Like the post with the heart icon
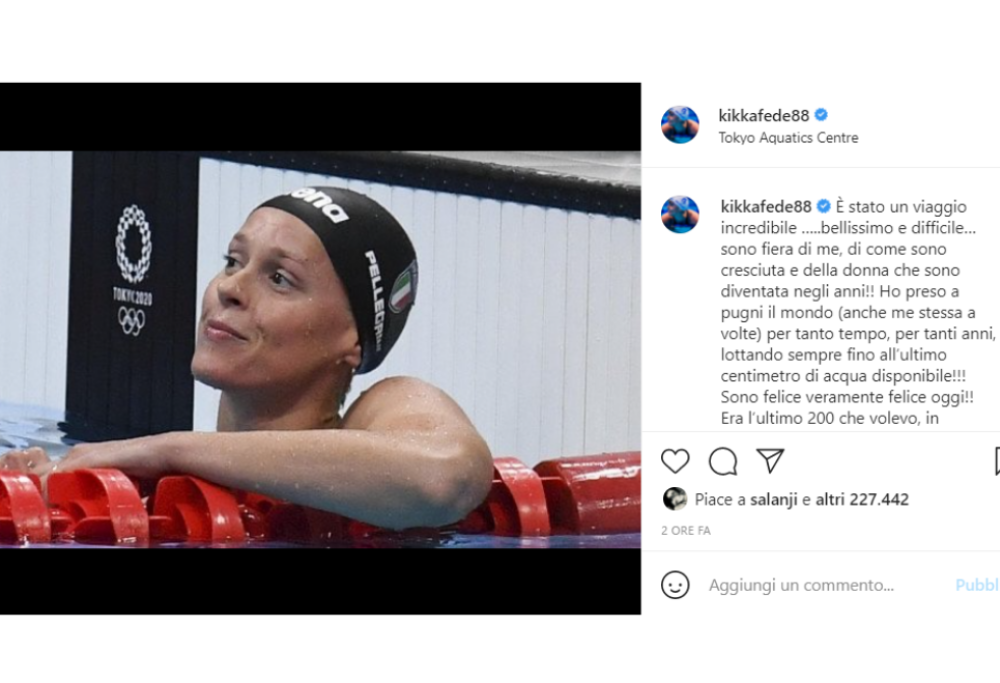 coord(675,461)
